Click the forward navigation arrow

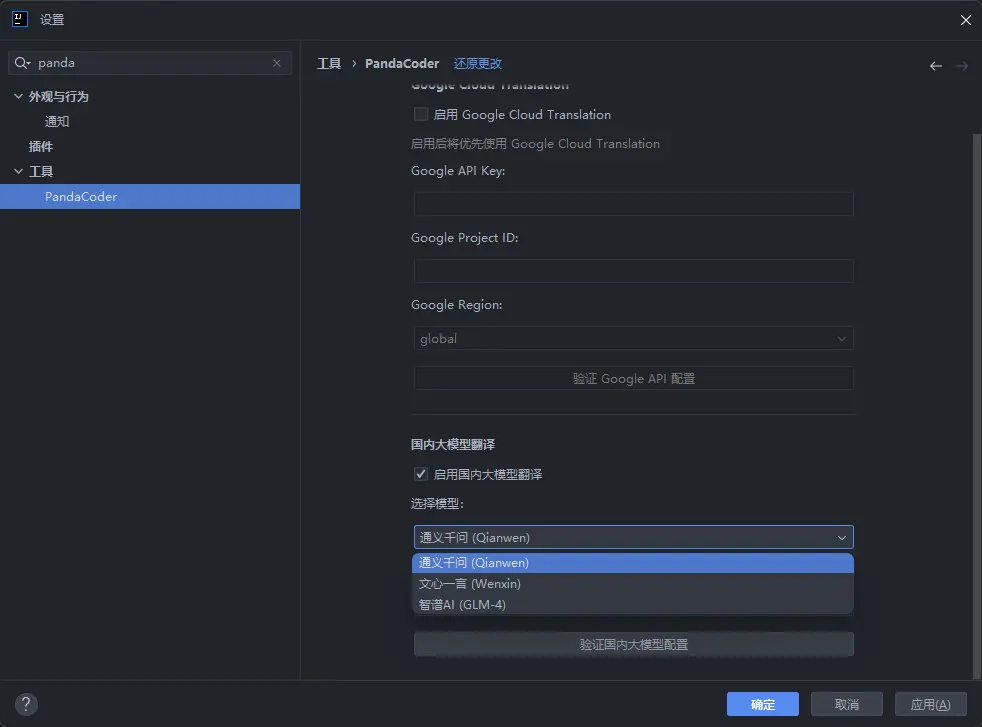(962, 66)
